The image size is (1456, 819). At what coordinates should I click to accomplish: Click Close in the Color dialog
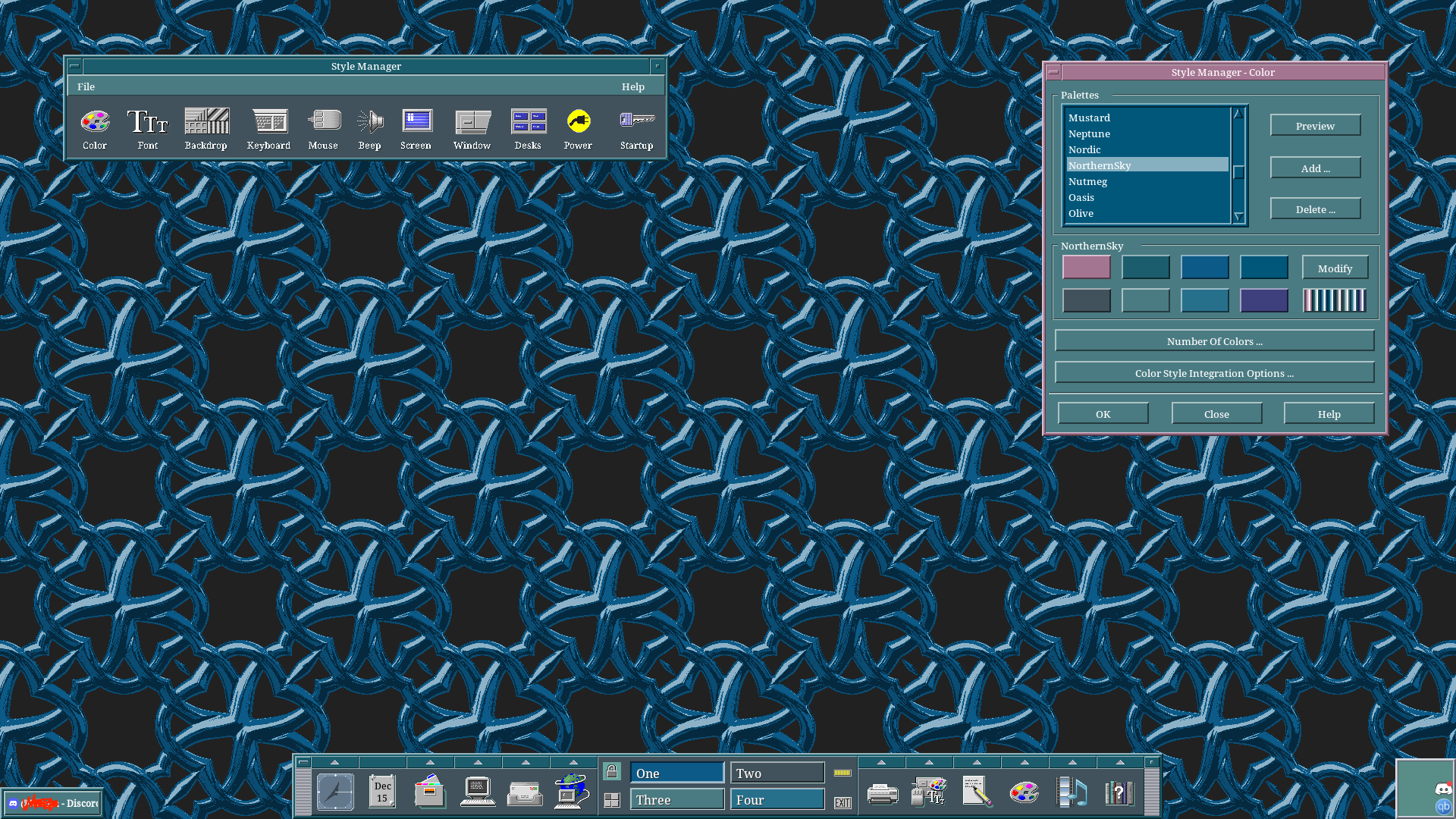click(1217, 414)
